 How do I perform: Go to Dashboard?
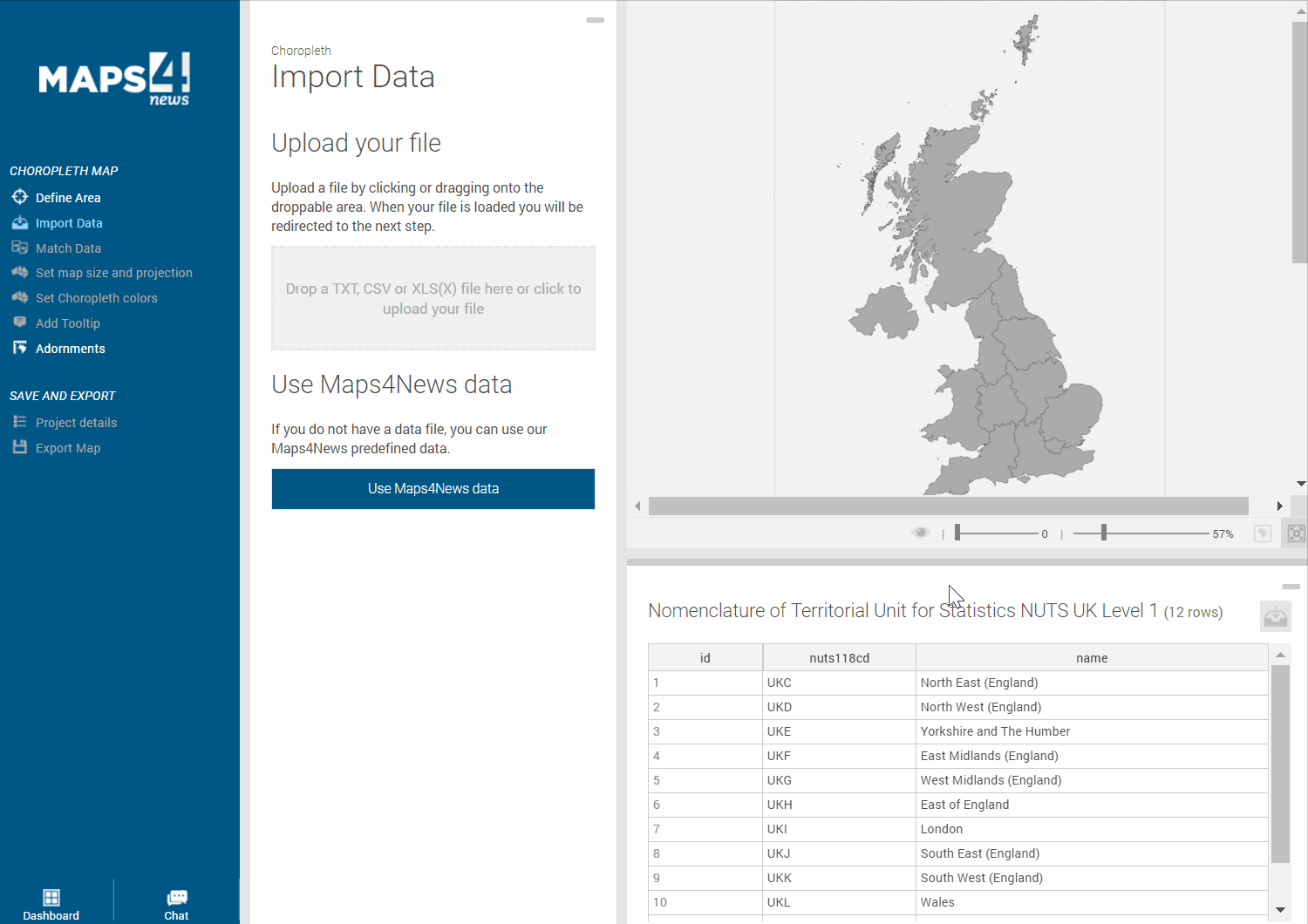[x=51, y=904]
